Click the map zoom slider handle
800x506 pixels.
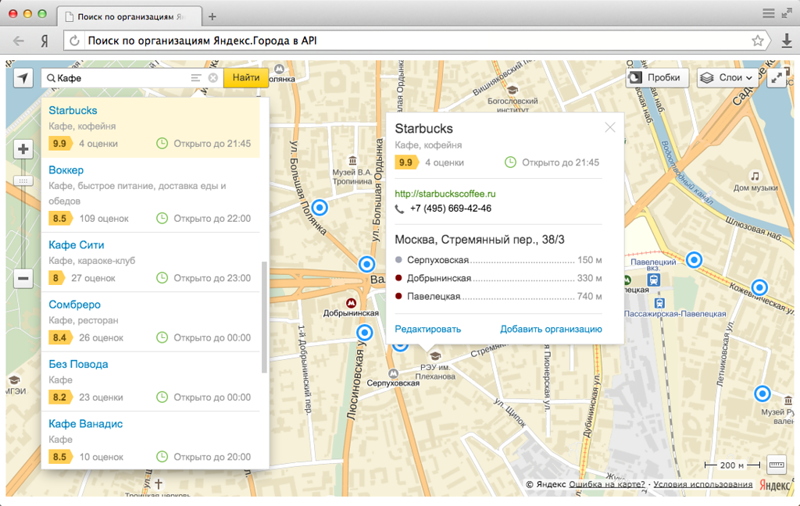(x=23, y=181)
